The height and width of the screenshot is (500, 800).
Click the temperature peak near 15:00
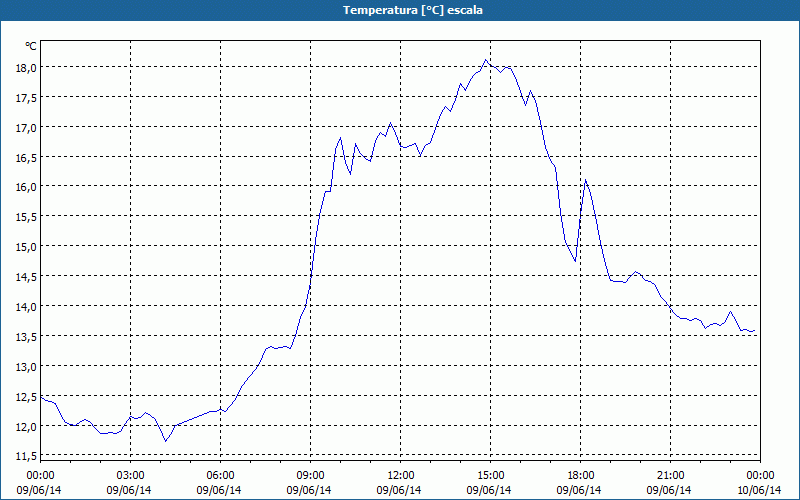(486, 60)
